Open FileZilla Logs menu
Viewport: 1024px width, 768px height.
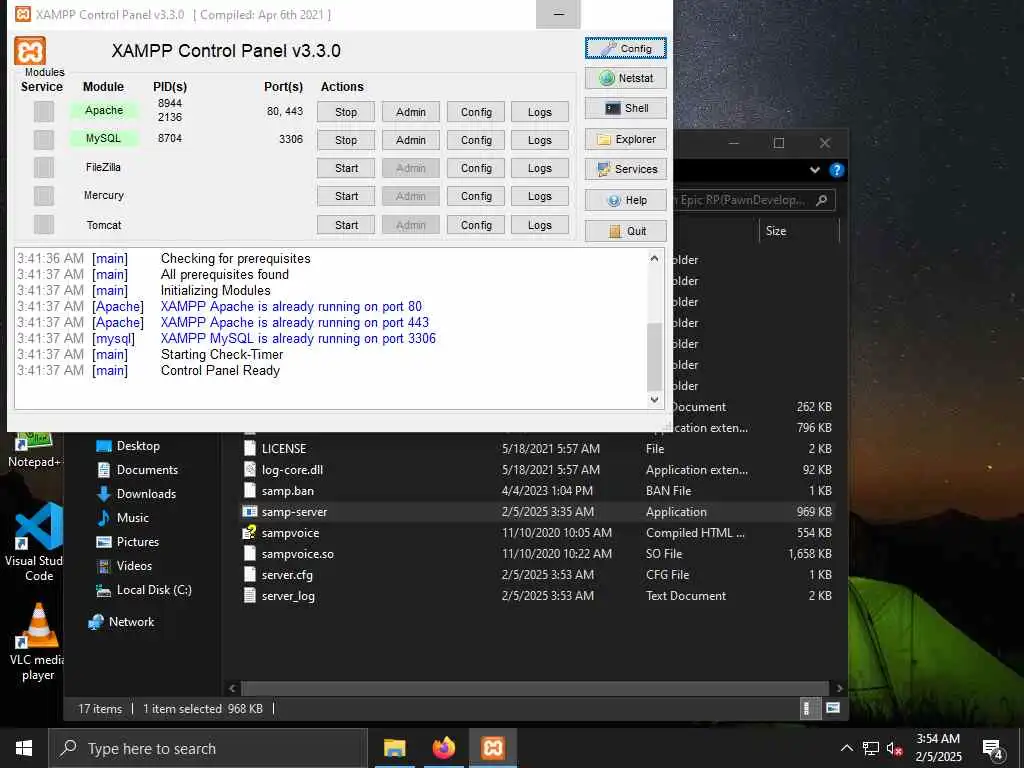pos(540,168)
